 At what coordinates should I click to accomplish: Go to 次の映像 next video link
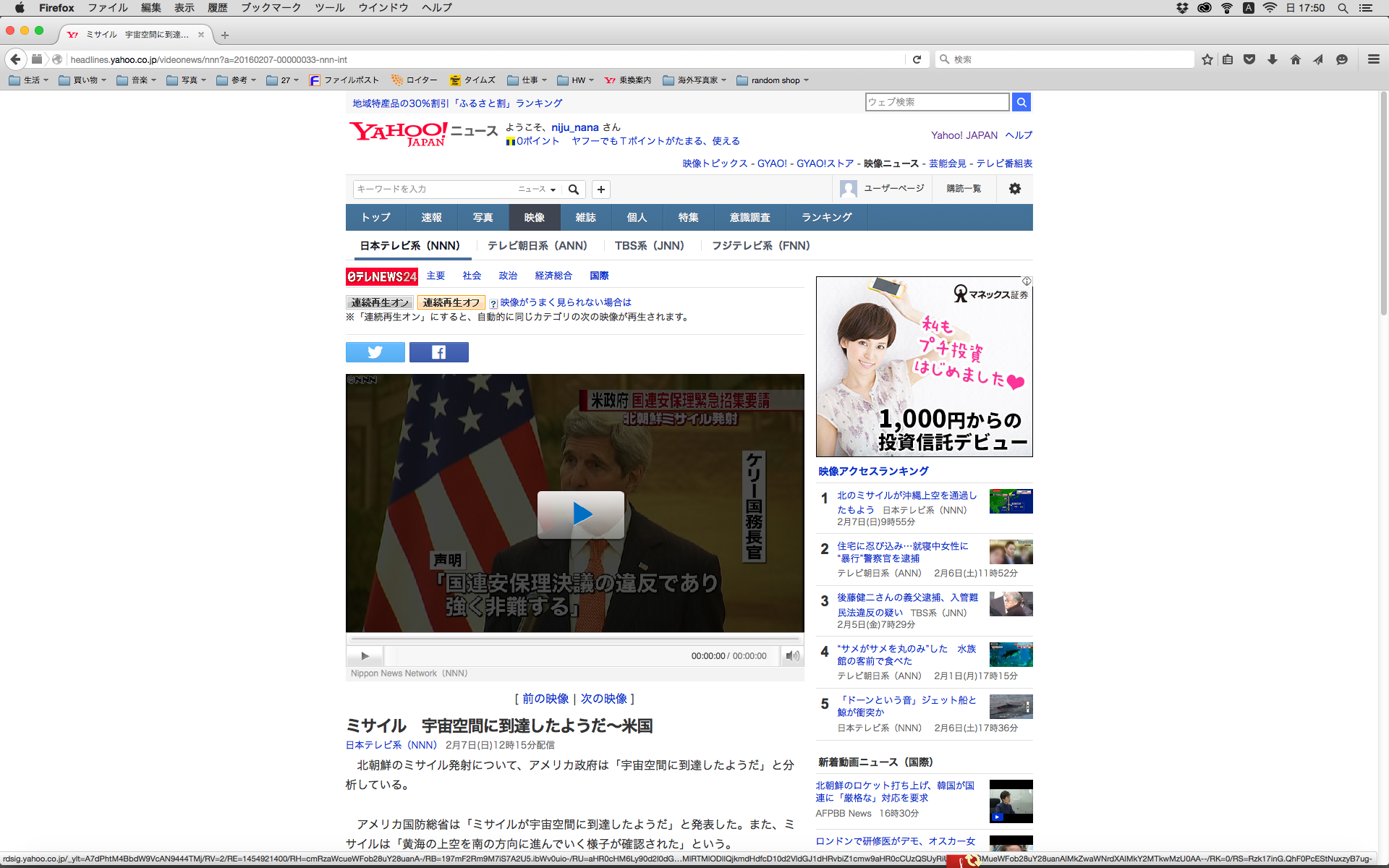tap(603, 699)
